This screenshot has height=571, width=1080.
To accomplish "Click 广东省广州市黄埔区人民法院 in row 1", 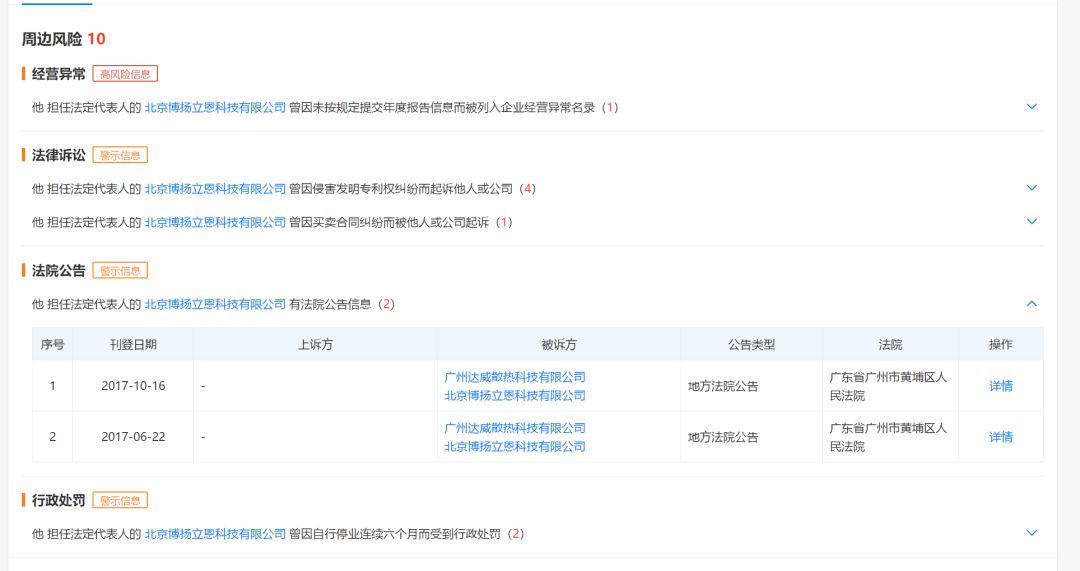I will click(888, 386).
